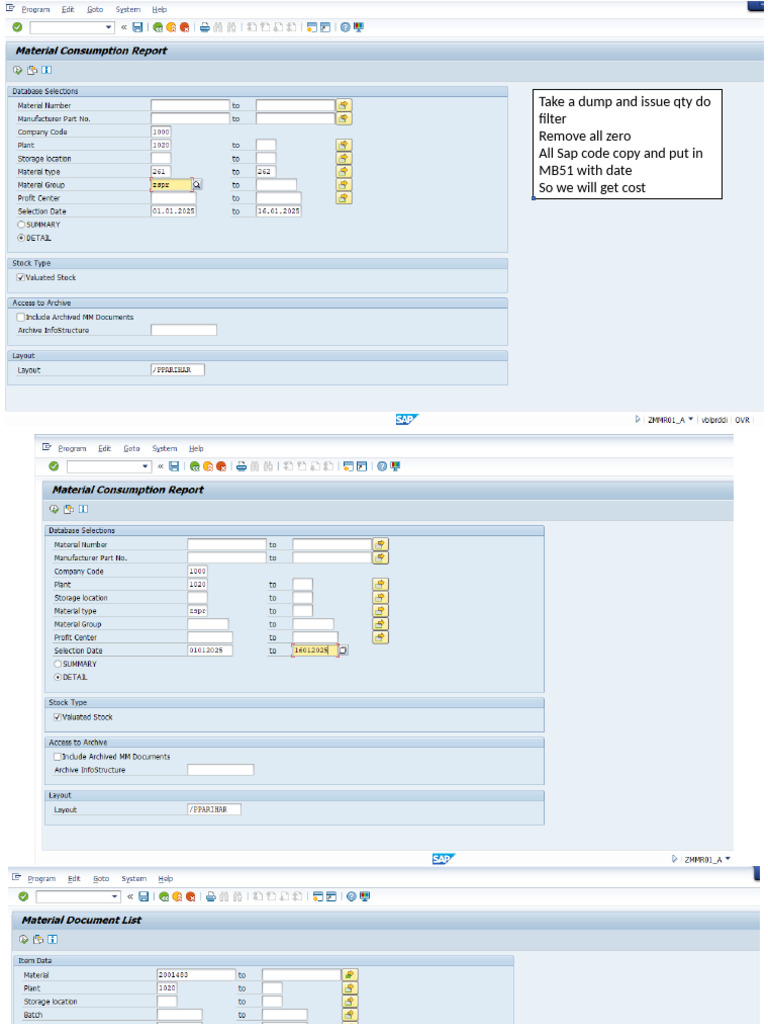Open multiple selection for Material Number in top window
Screen dimensions: 768x1024
[344, 105]
